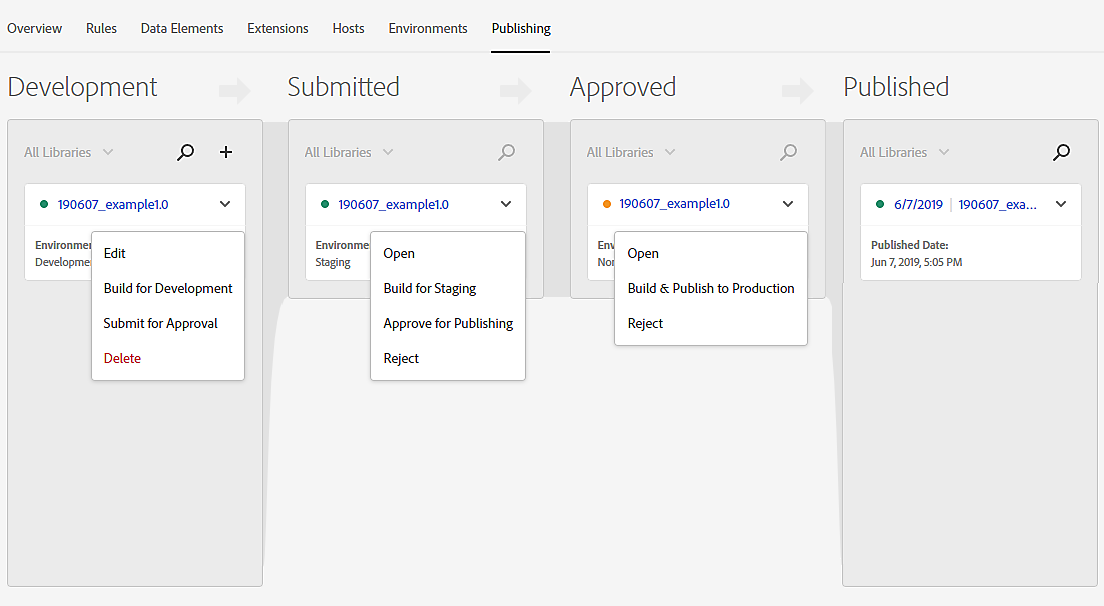Expand chevron on Submitted 190607_example1.0 card

(506, 204)
